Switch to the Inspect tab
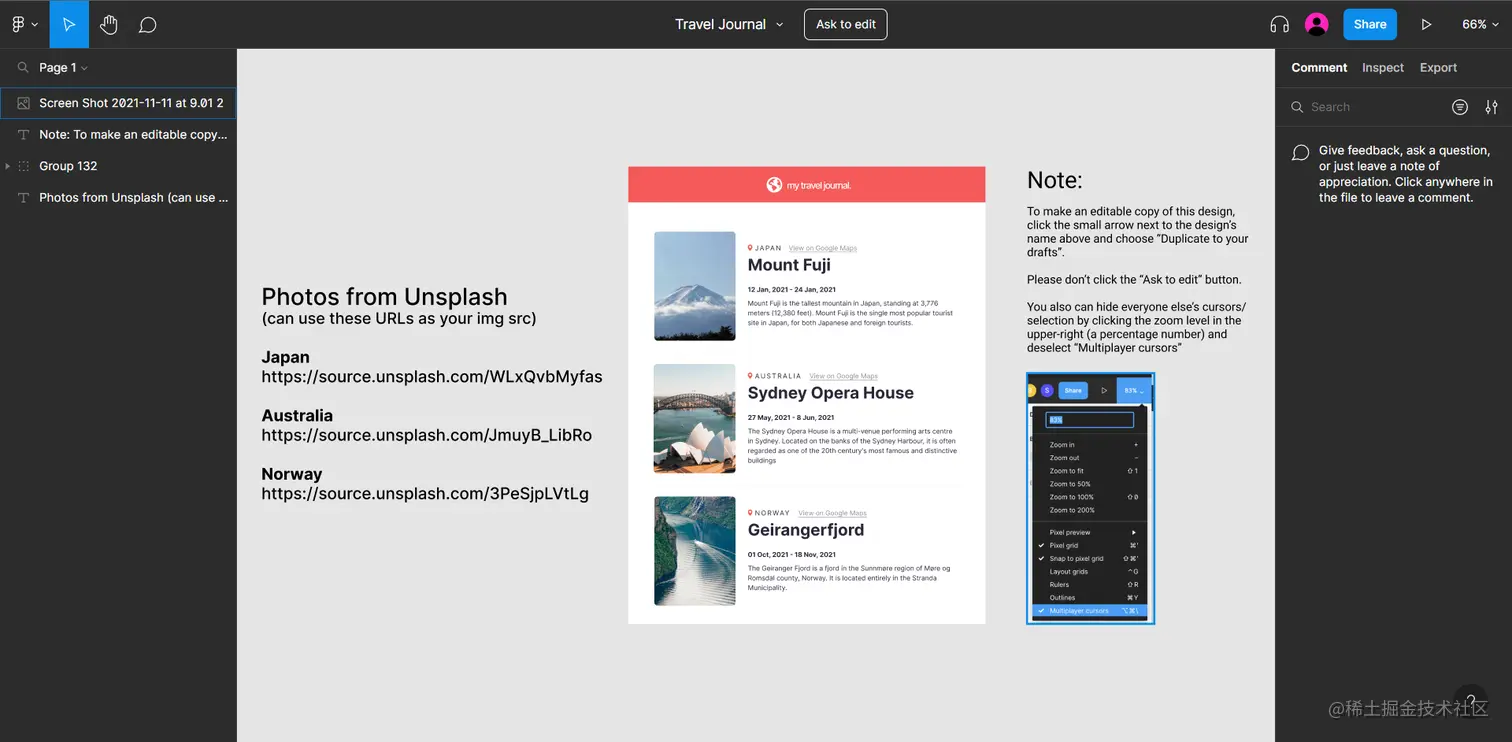 tap(1383, 68)
